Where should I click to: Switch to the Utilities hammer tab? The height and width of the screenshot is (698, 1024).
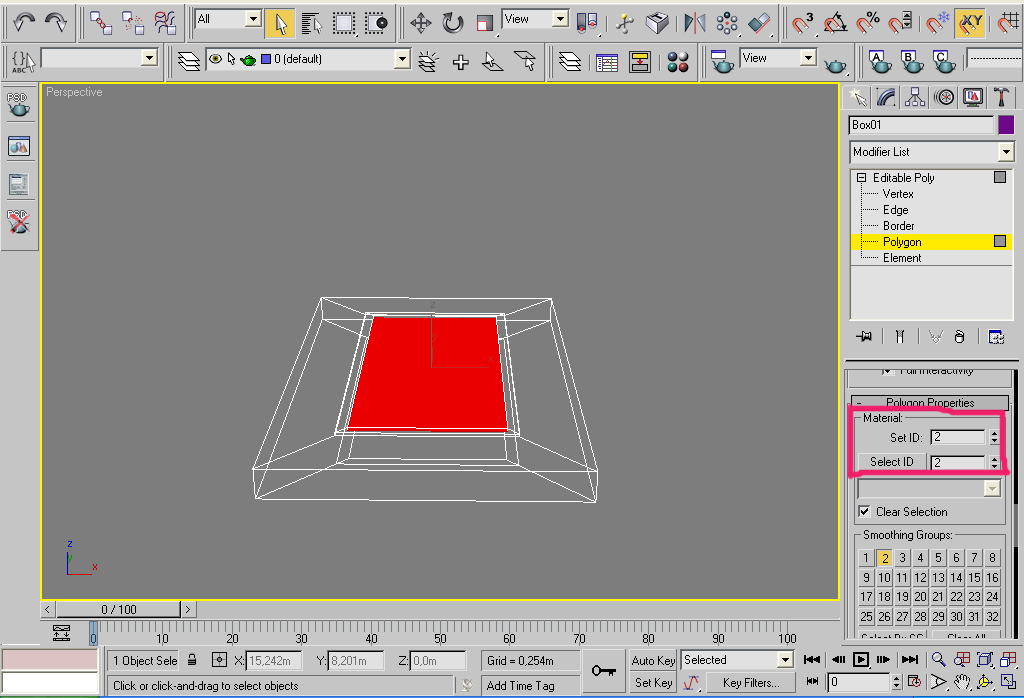(1001, 97)
